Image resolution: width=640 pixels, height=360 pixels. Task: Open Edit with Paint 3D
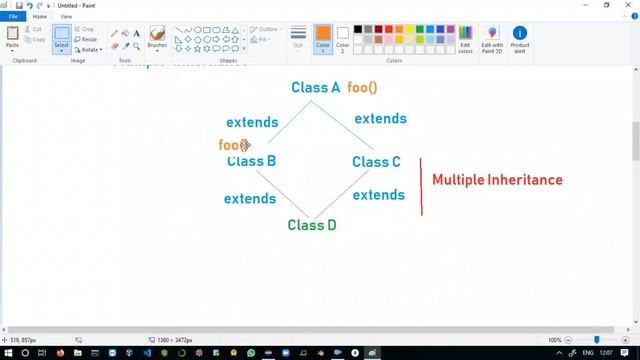coord(492,40)
